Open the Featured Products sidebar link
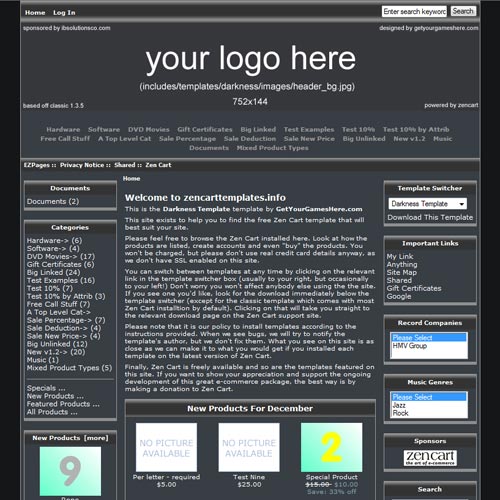The image size is (500, 500). click(63, 404)
